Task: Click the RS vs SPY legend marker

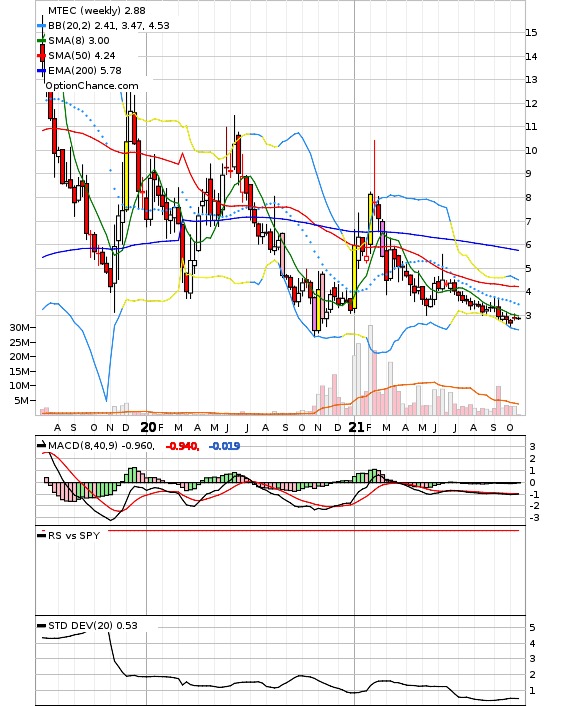Action: [x=41, y=535]
